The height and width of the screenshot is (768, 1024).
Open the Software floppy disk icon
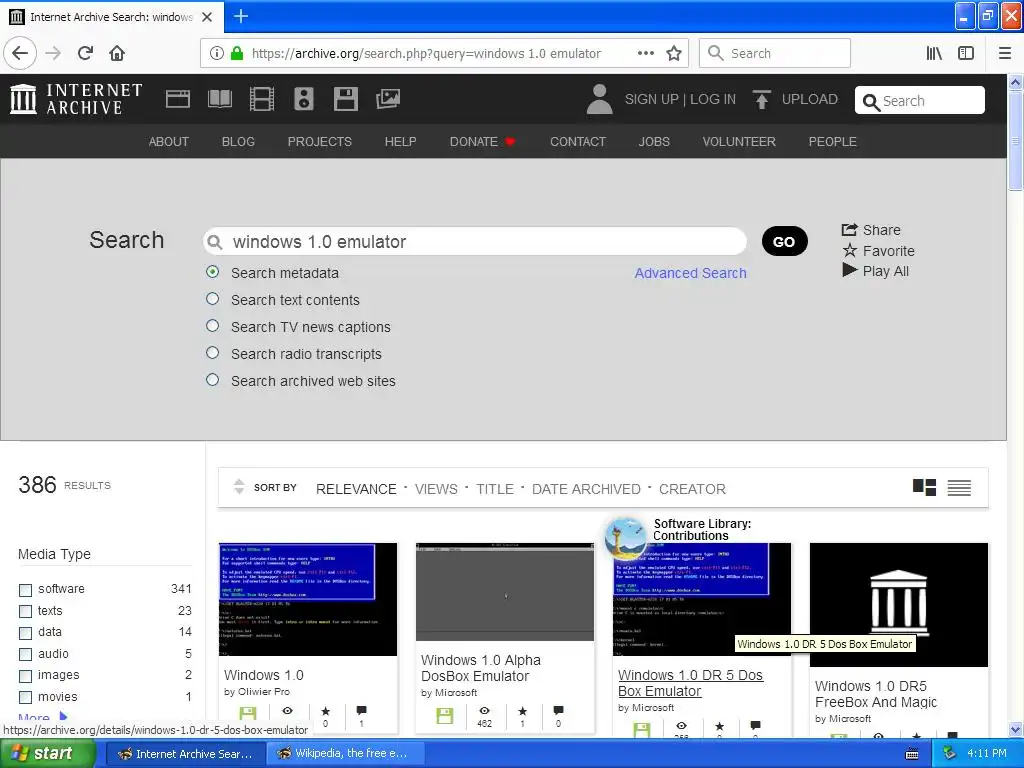pyautogui.click(x=345, y=99)
